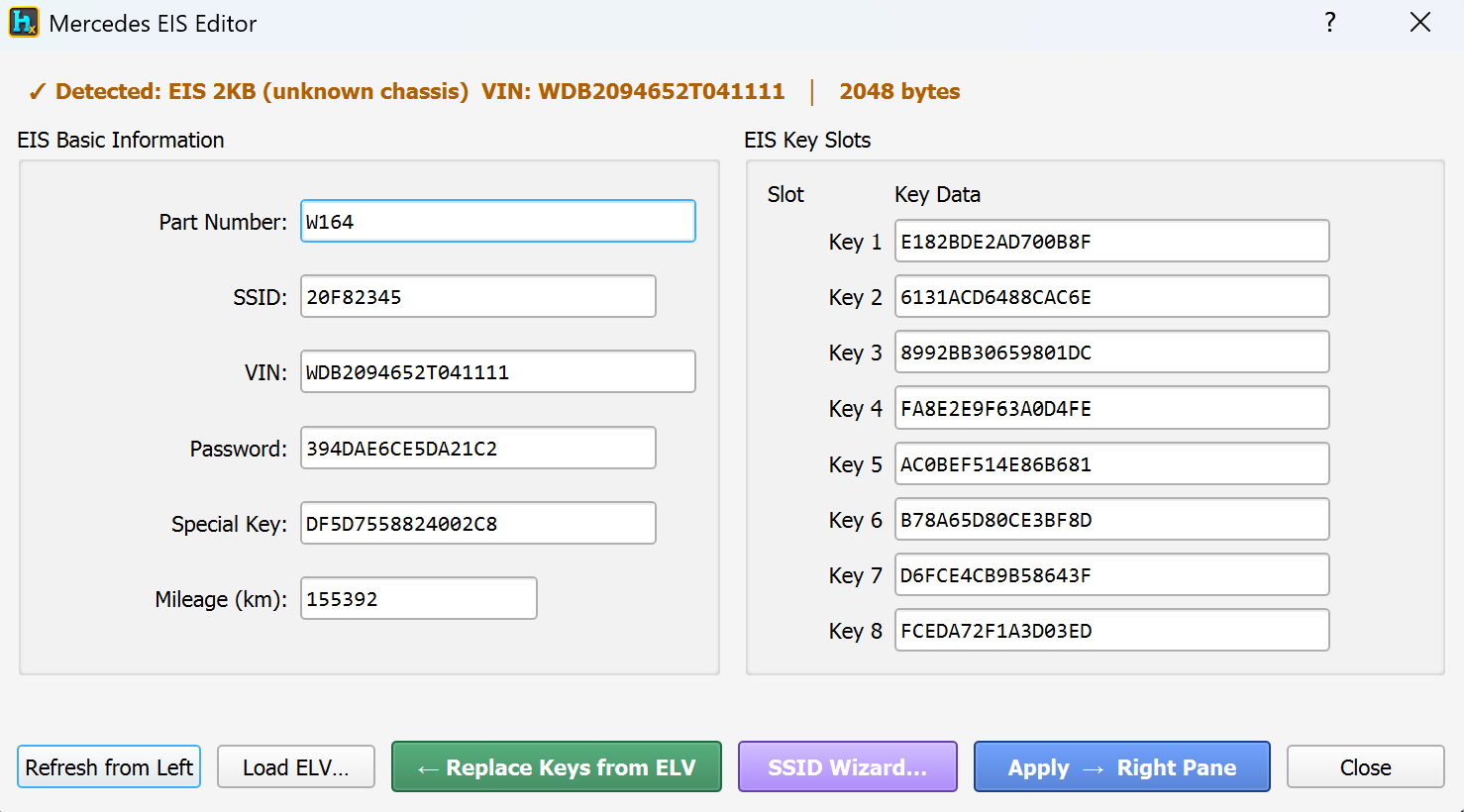Replace Keys from ELV green button
Viewport: 1464px width, 812px height.
coord(557,766)
